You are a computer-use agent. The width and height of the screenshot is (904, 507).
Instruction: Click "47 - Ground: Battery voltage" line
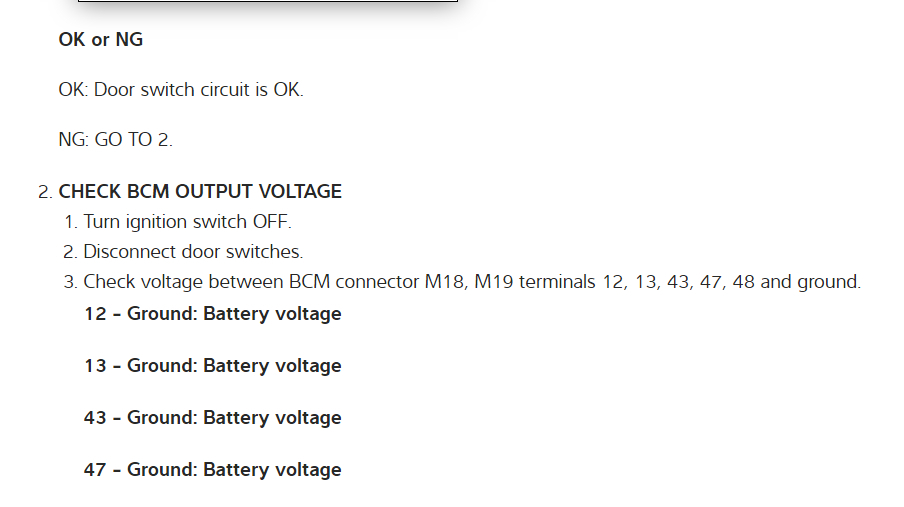[213, 470]
